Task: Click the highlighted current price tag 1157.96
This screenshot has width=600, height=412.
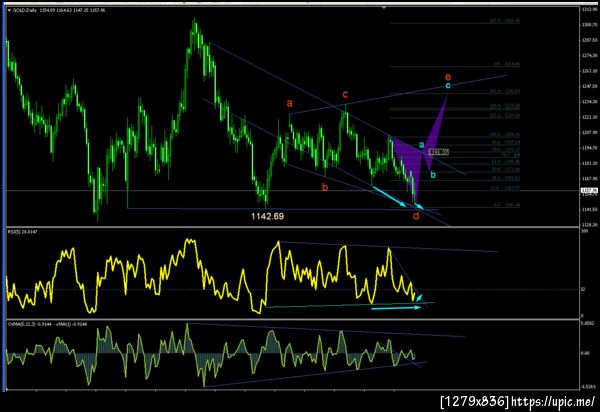Action: click(x=590, y=190)
